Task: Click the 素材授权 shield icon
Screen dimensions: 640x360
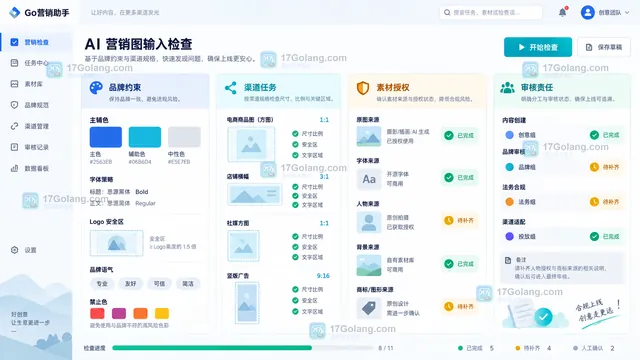Action: click(x=362, y=88)
